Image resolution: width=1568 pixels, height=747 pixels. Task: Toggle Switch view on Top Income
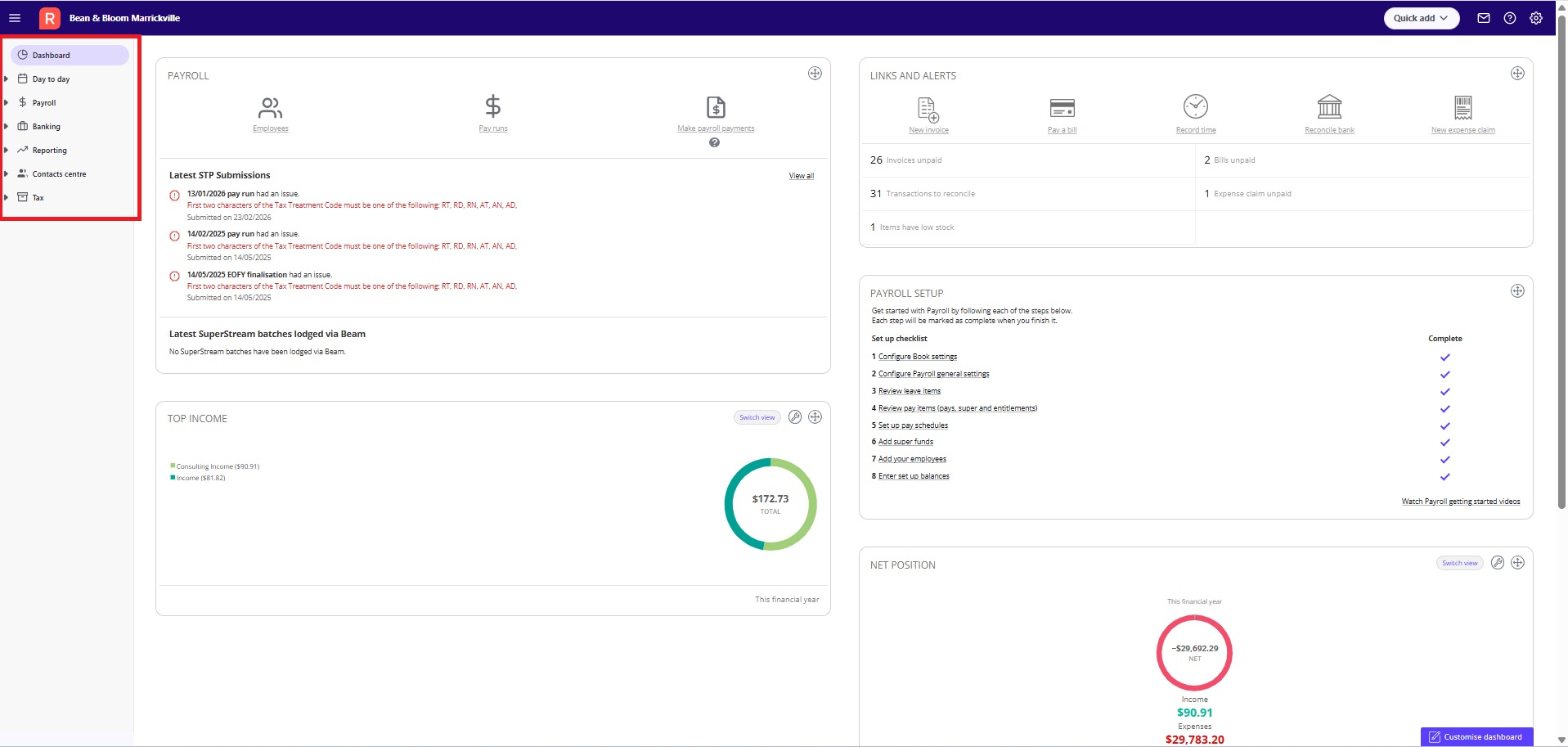[x=757, y=417]
